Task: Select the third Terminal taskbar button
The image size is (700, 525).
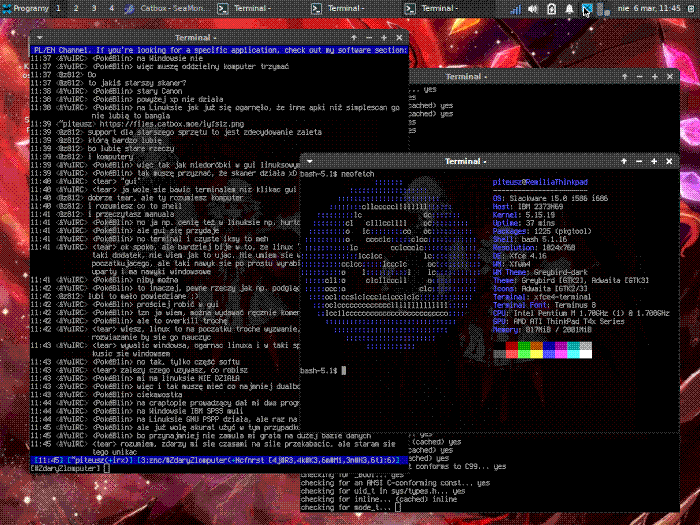Action: [448, 8]
